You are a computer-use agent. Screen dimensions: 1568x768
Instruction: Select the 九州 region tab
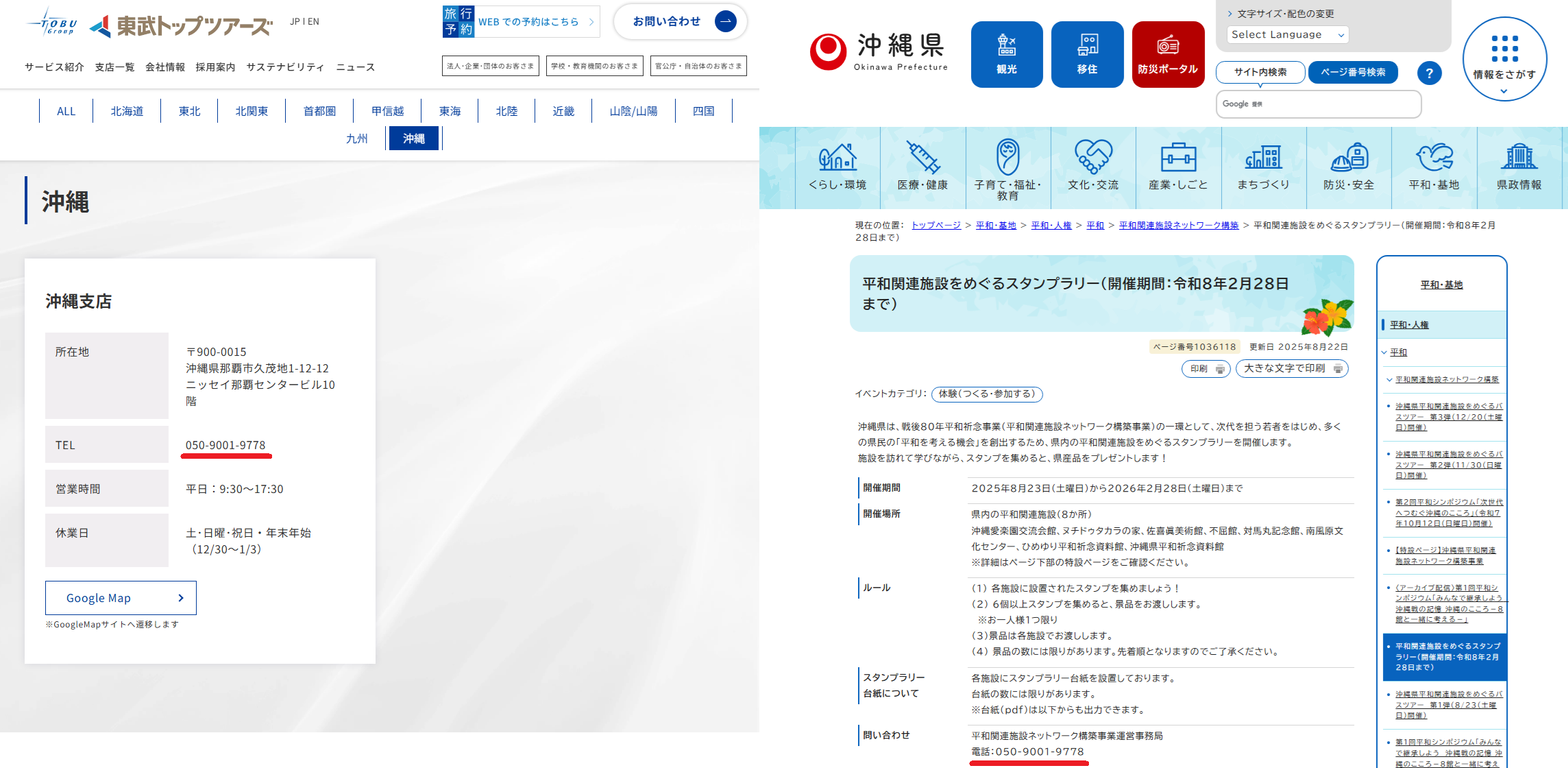[356, 139]
